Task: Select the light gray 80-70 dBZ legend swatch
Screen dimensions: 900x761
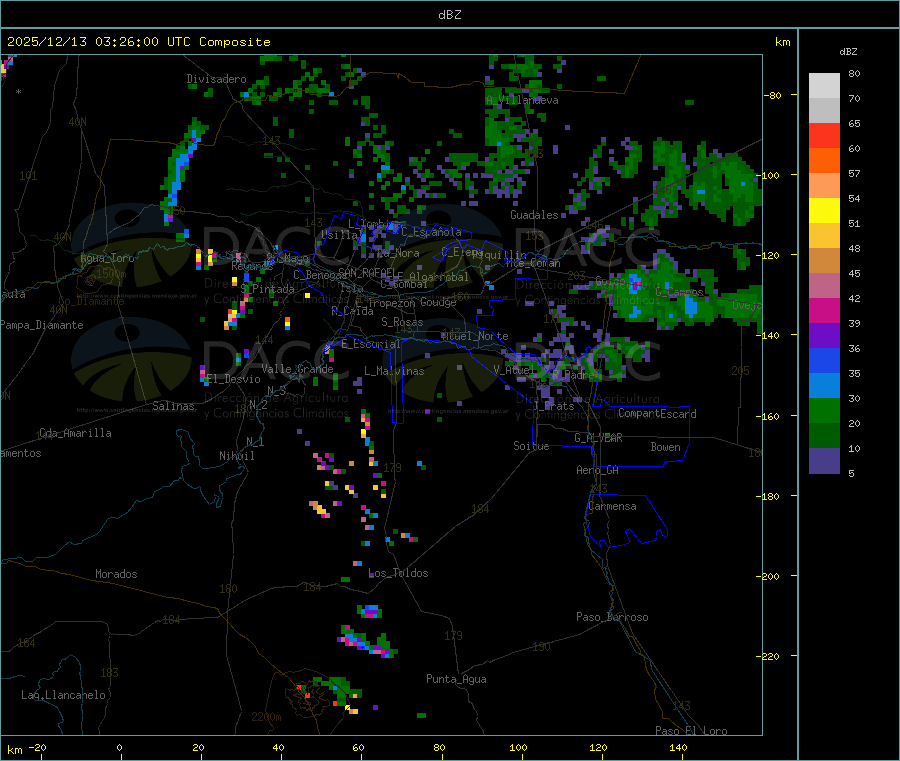Action: (x=824, y=86)
